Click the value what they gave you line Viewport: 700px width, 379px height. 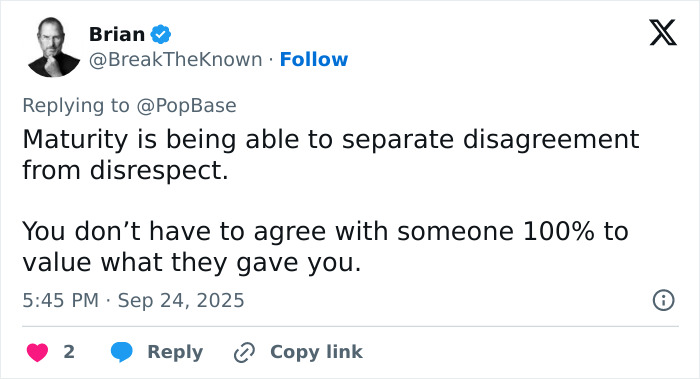pos(192,262)
